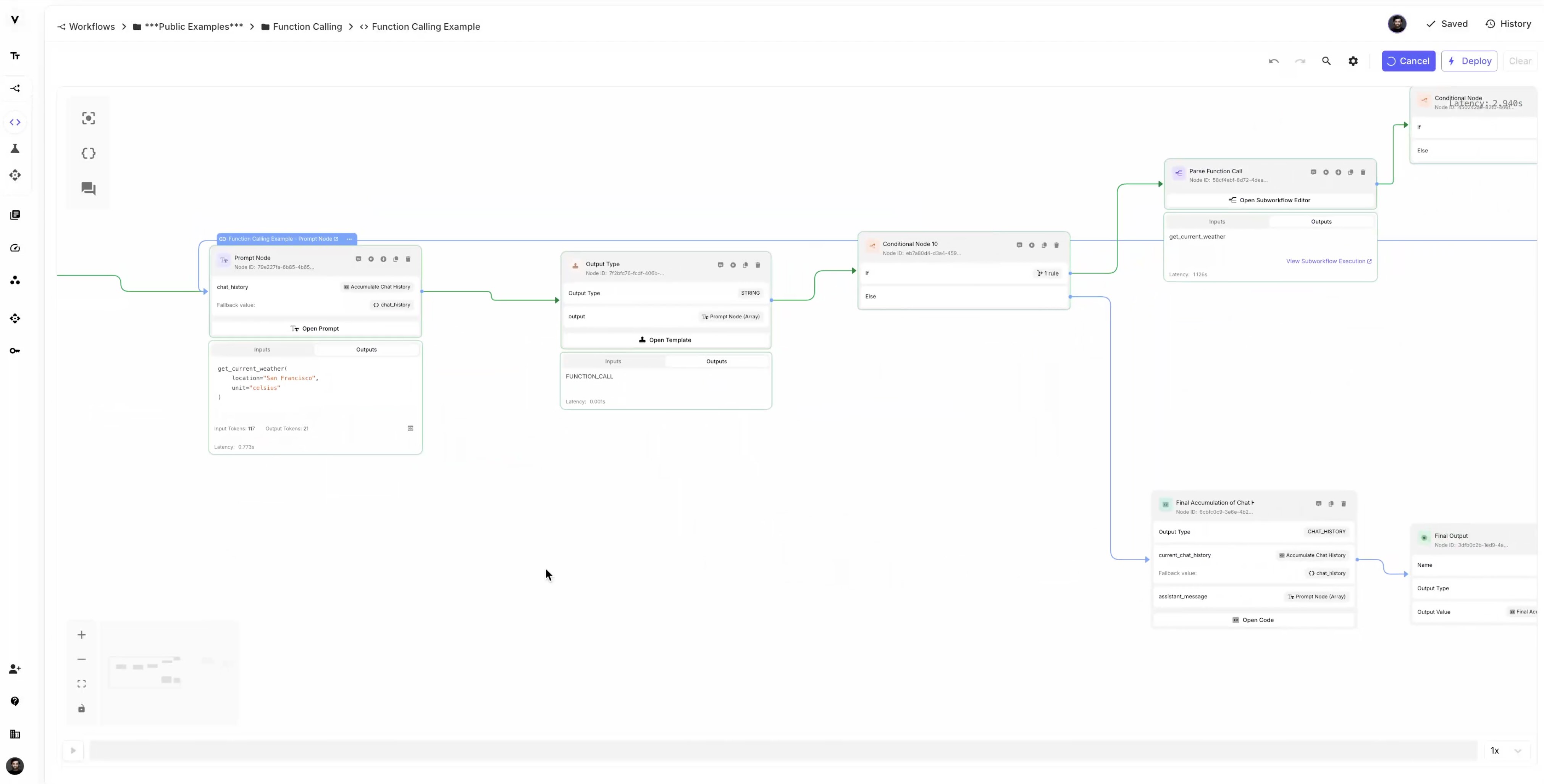This screenshot has width=1544, height=784.
Task: Duplicate Conditional Node 10 using its copy icon
Action: 1044,245
